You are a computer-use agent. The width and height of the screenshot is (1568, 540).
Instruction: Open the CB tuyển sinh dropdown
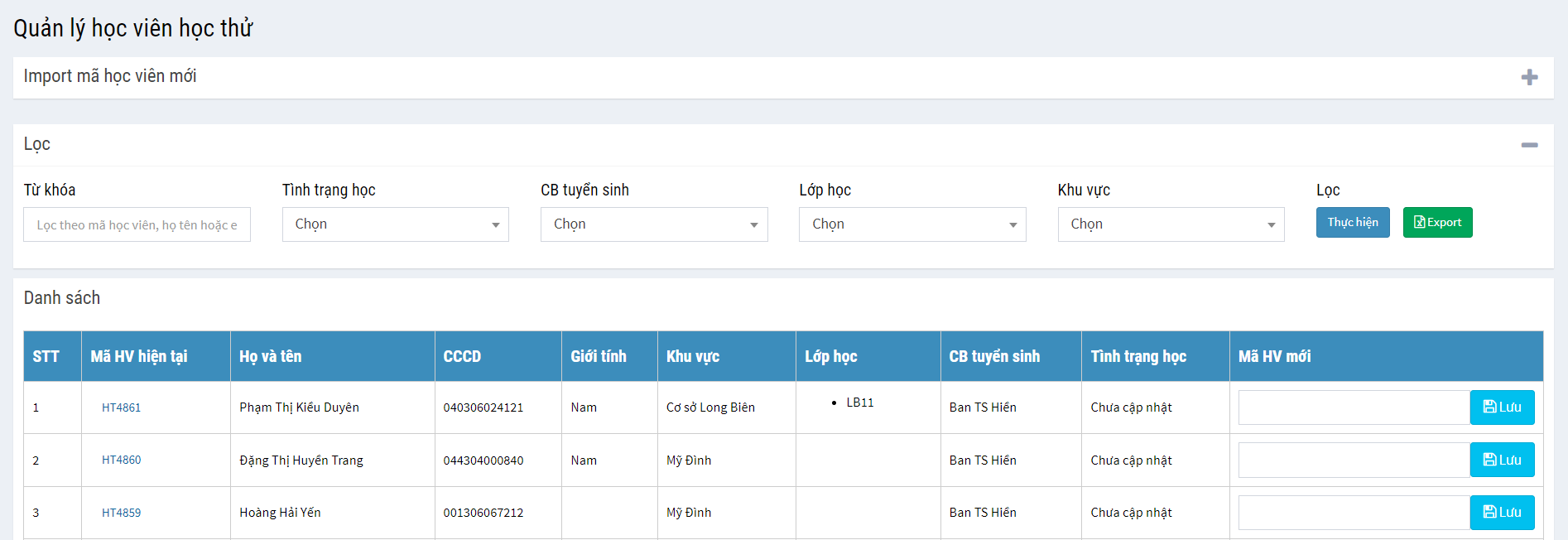[x=653, y=224]
